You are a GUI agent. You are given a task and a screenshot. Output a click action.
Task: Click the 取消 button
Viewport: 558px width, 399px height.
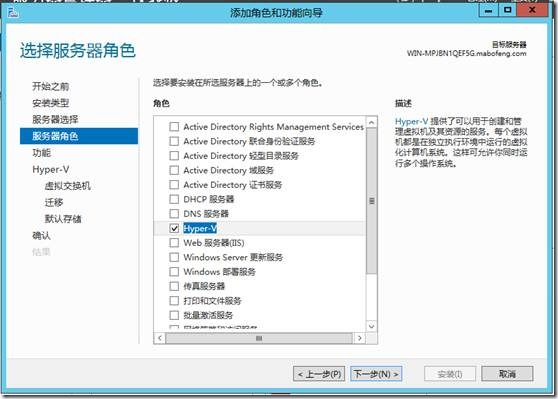pos(507,374)
